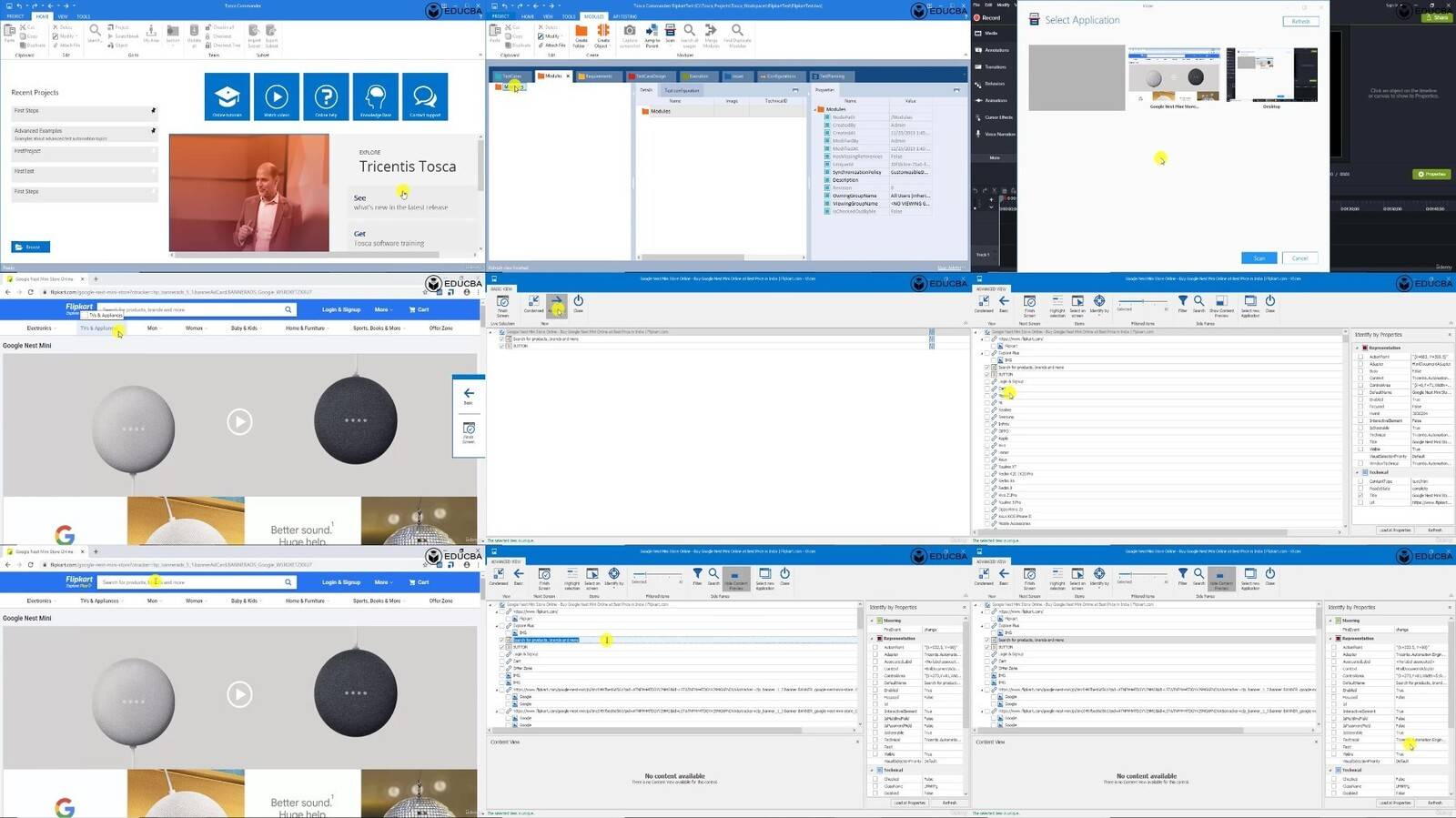
Task: Click Jump to Parent in Modules ribbon
Action: pos(652,35)
